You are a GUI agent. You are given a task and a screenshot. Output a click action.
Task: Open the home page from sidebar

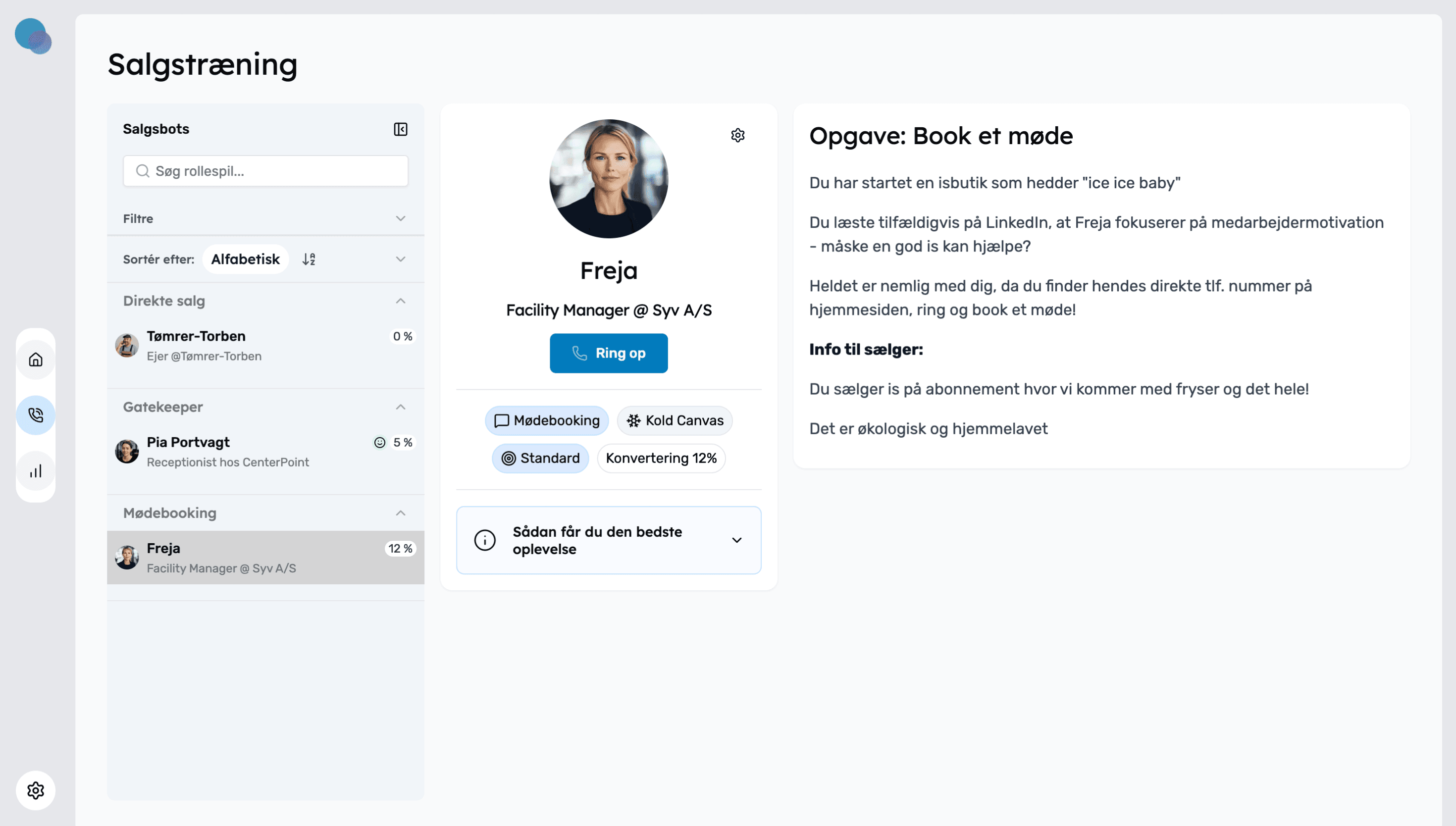coord(36,360)
